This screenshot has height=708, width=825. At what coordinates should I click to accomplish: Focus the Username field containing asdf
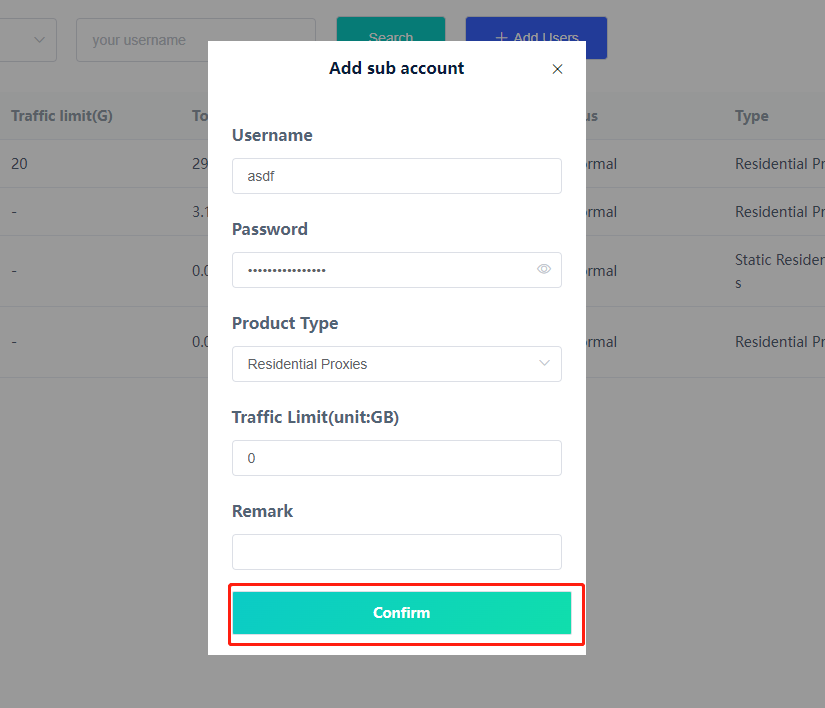396,176
